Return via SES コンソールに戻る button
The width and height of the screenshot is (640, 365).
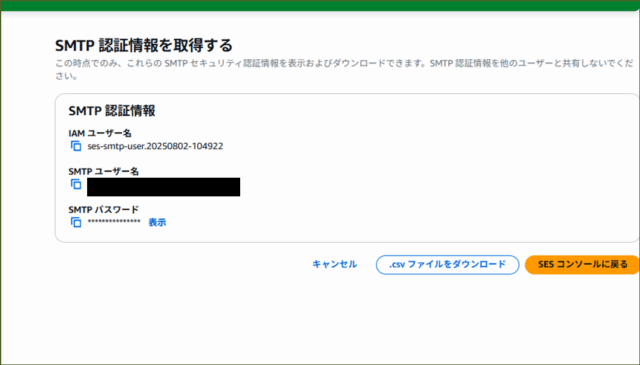click(x=582, y=265)
